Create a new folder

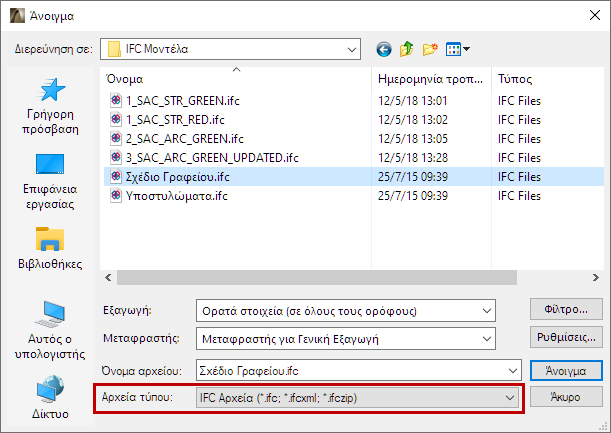click(431, 48)
